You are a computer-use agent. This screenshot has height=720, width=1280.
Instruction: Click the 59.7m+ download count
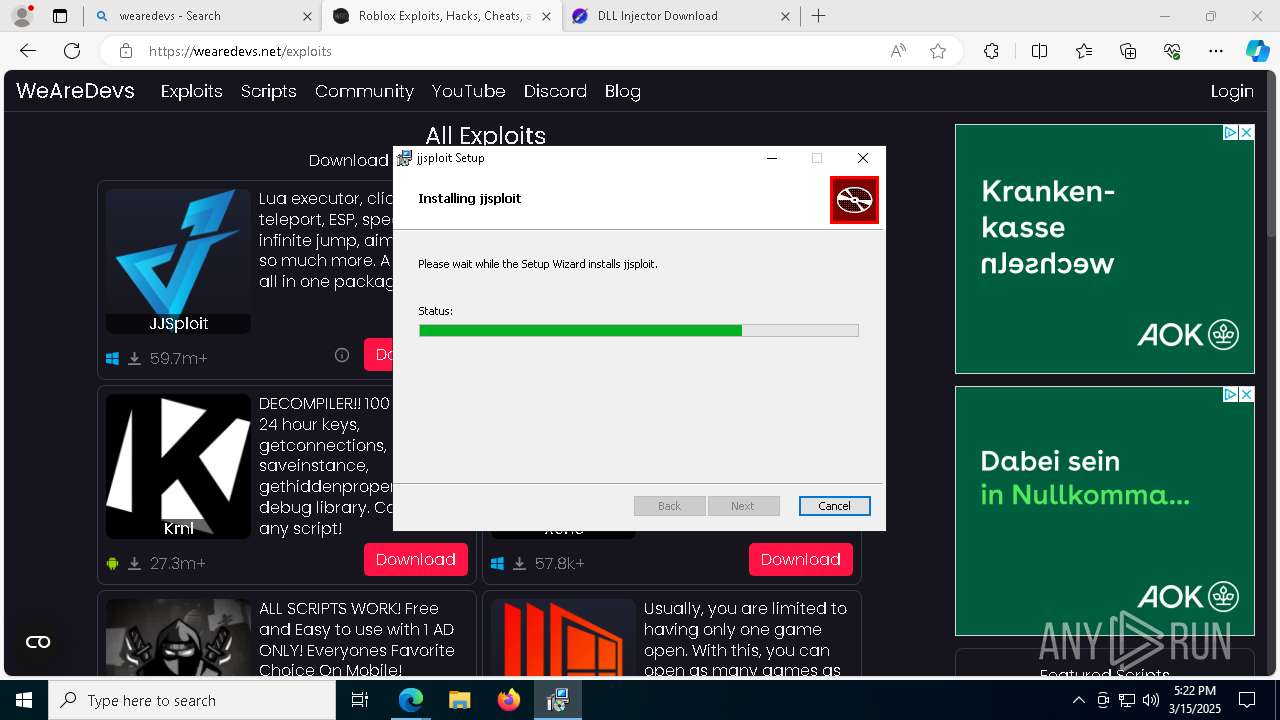179,358
